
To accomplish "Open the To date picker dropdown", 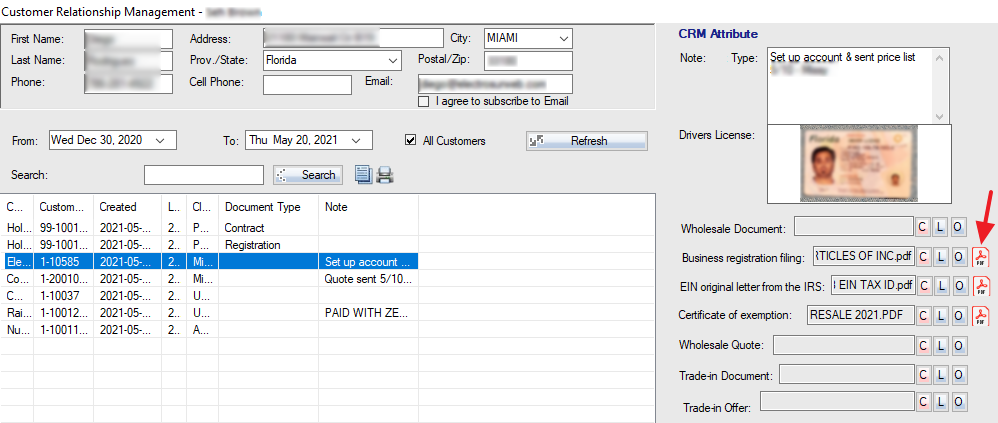I will click(356, 140).
